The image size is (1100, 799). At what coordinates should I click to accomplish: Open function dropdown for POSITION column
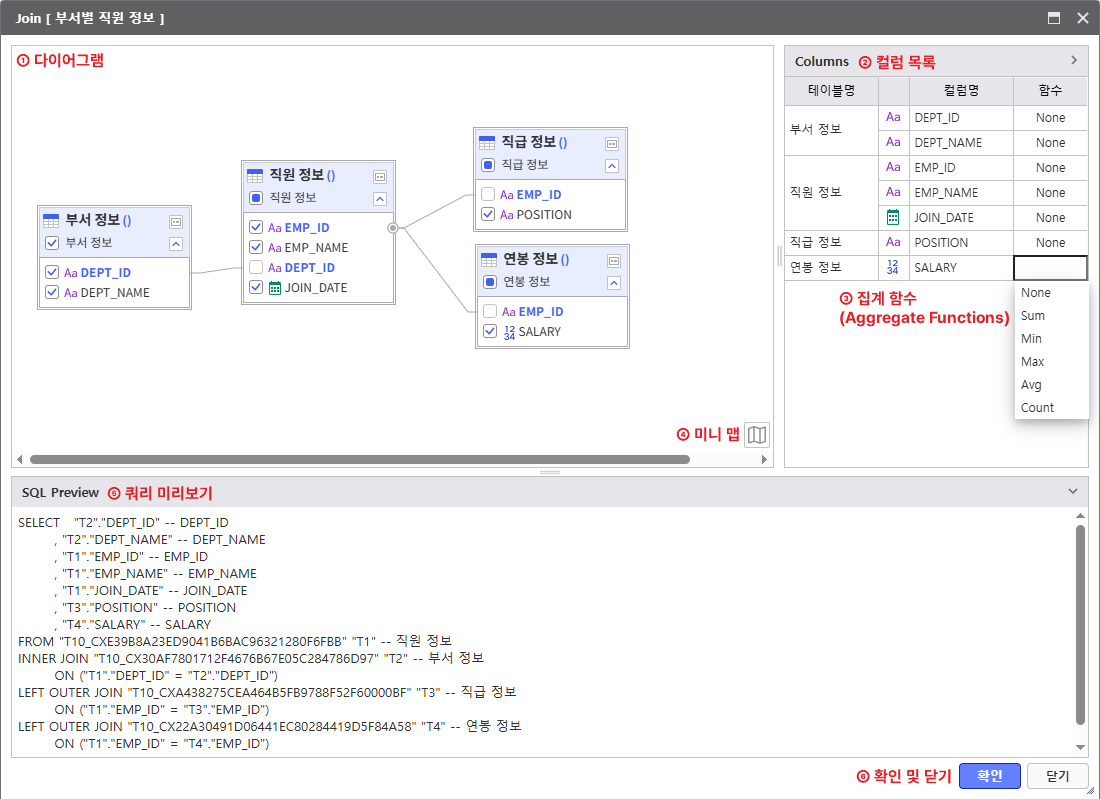tap(1050, 243)
